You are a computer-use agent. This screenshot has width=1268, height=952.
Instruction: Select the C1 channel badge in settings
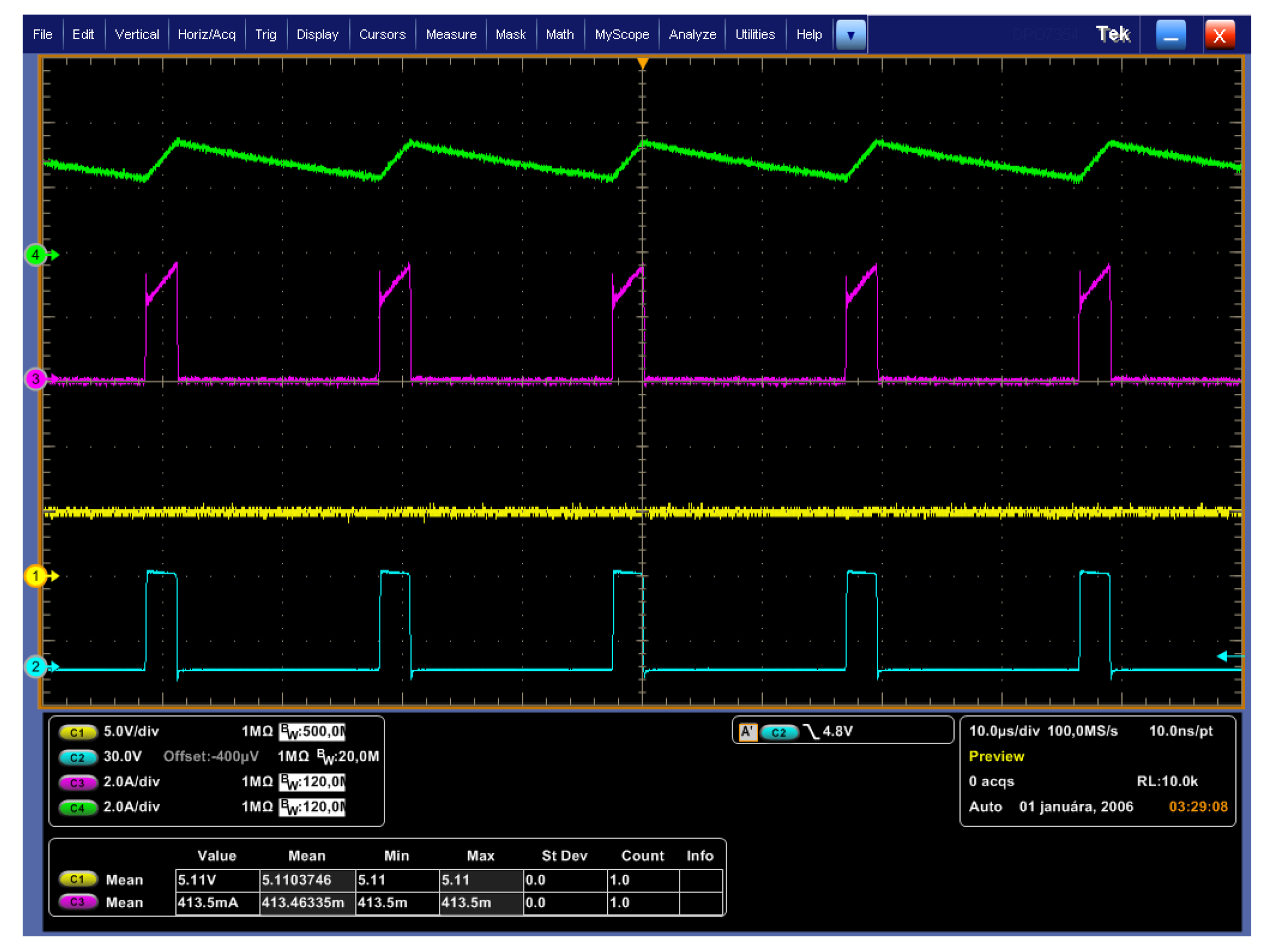pyautogui.click(x=77, y=732)
